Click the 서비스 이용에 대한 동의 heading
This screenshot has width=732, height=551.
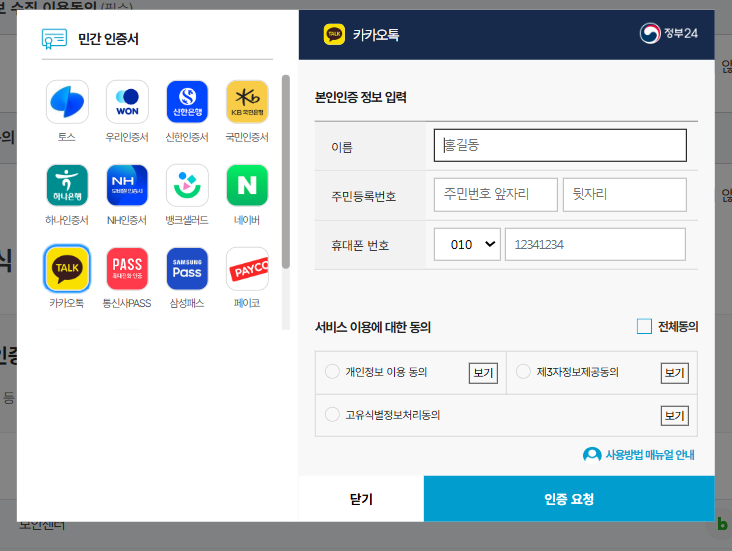pyautogui.click(x=373, y=327)
